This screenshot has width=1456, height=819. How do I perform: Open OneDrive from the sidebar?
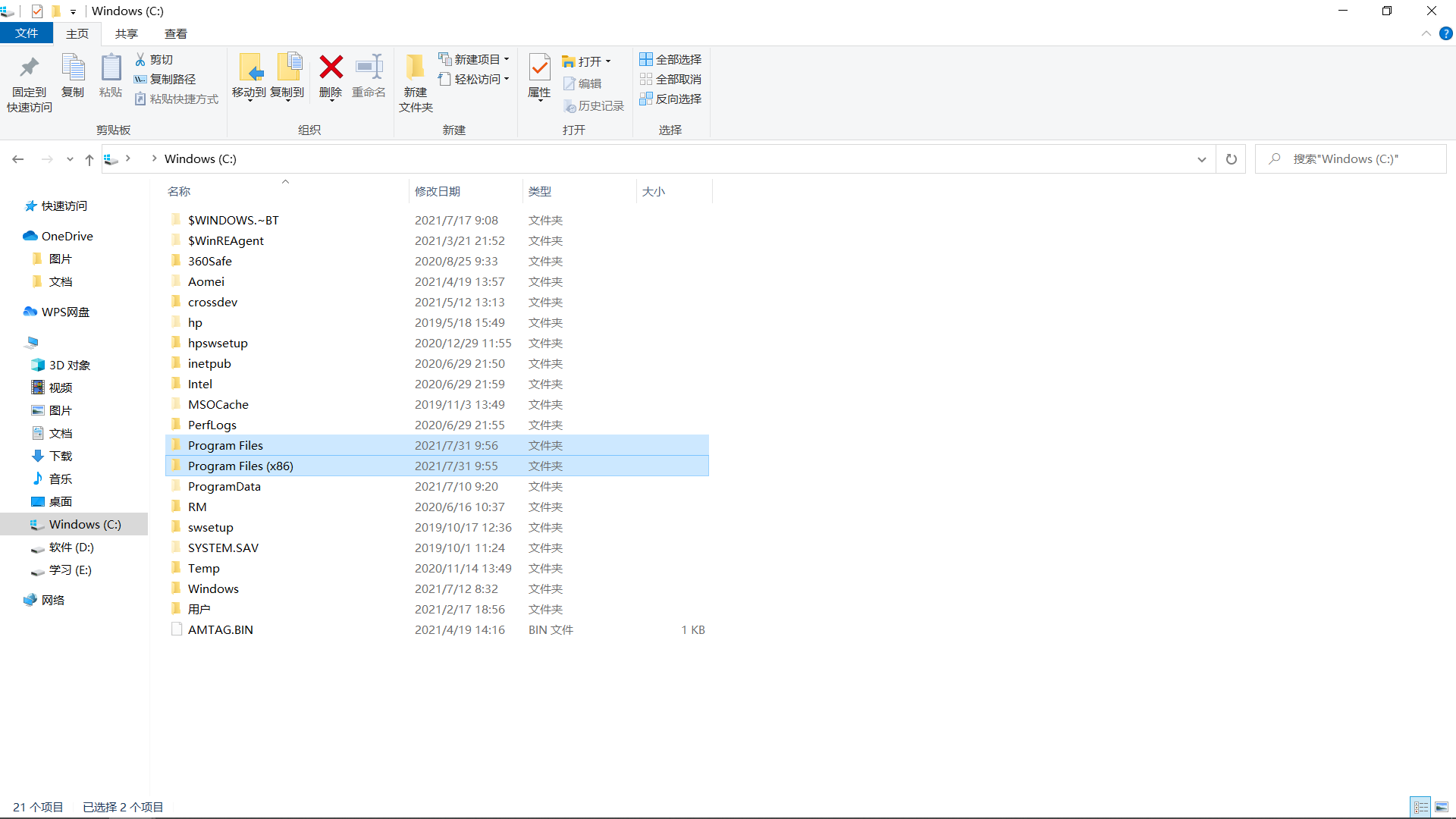pyautogui.click(x=67, y=236)
